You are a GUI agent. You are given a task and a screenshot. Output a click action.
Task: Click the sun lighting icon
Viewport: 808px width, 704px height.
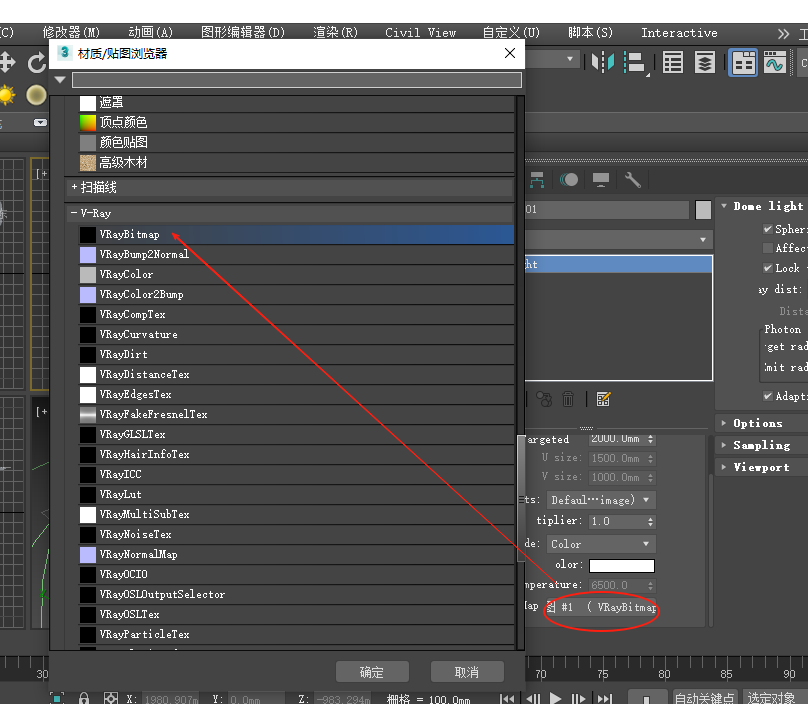[x=7, y=95]
